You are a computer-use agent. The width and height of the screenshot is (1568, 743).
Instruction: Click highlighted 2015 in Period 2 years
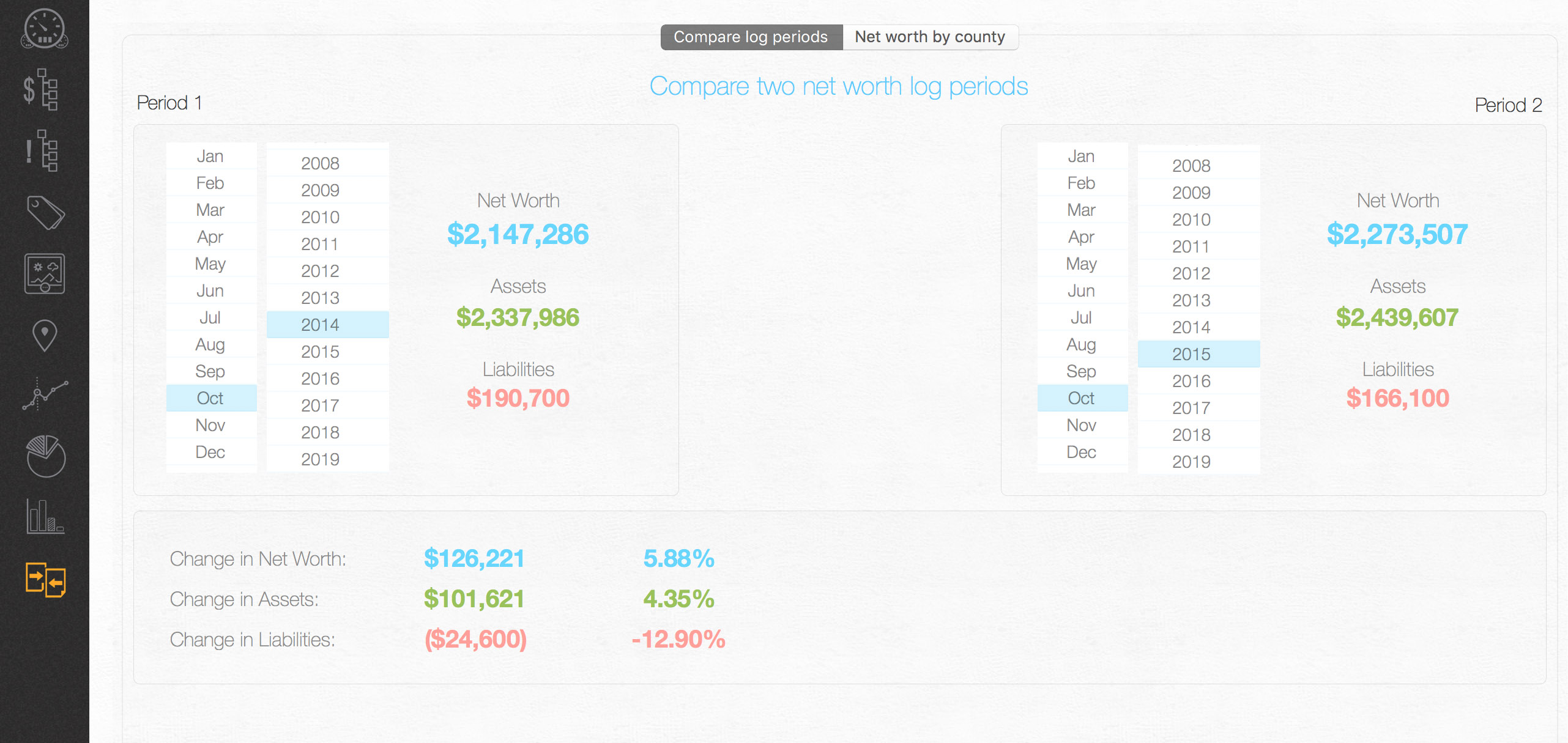point(1198,354)
